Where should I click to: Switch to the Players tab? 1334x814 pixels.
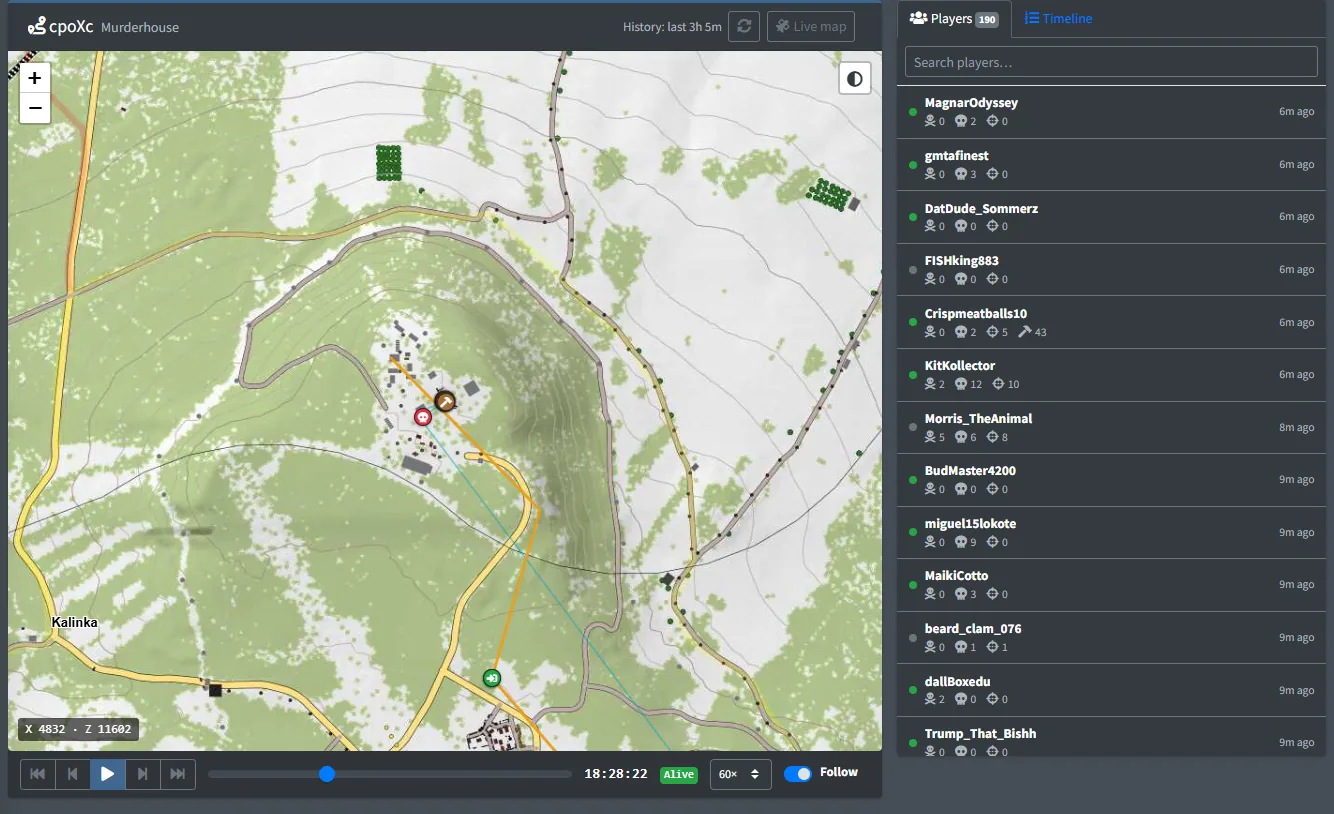(954, 19)
